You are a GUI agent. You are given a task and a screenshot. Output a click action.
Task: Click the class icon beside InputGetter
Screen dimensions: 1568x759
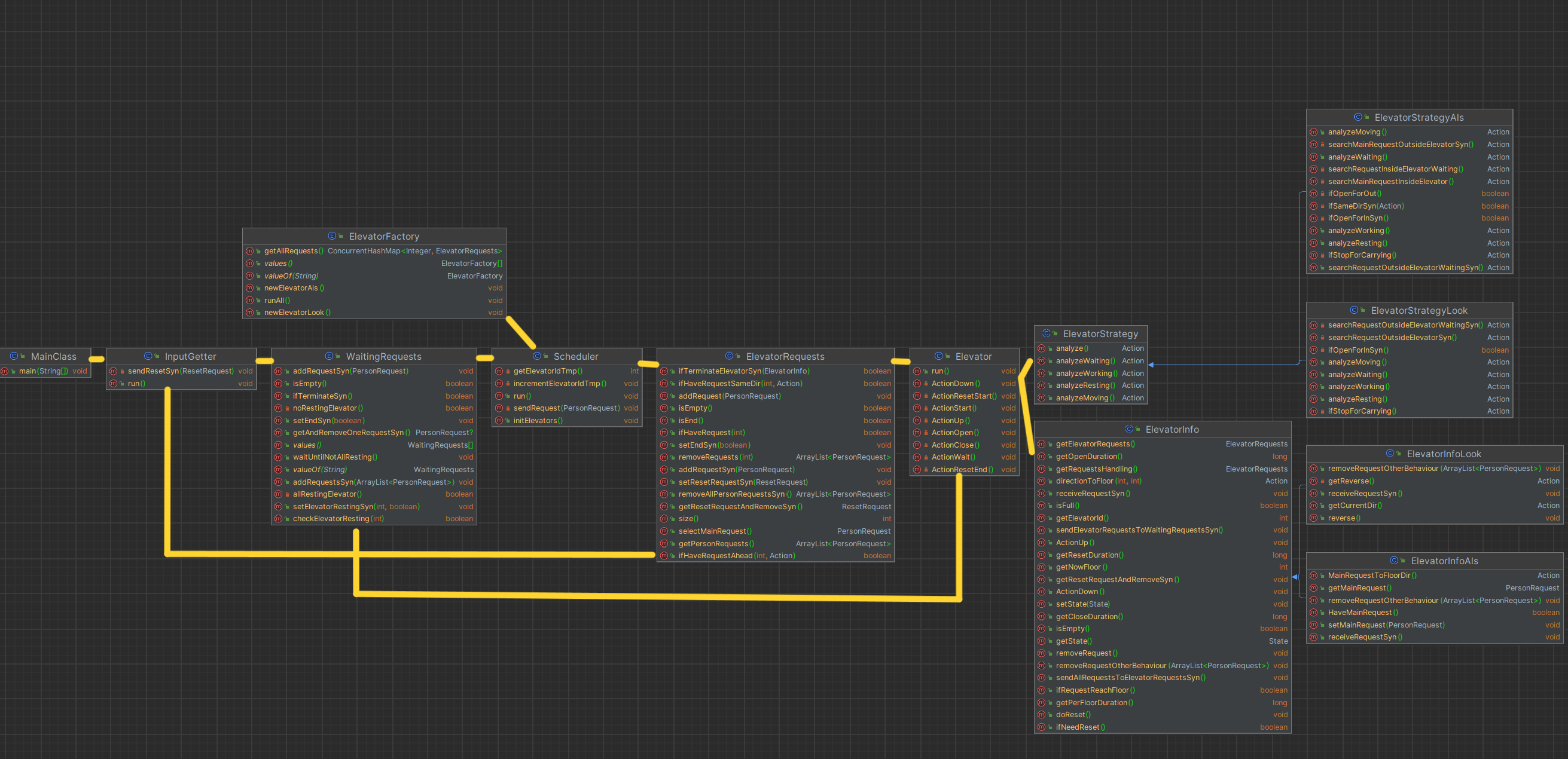point(148,356)
